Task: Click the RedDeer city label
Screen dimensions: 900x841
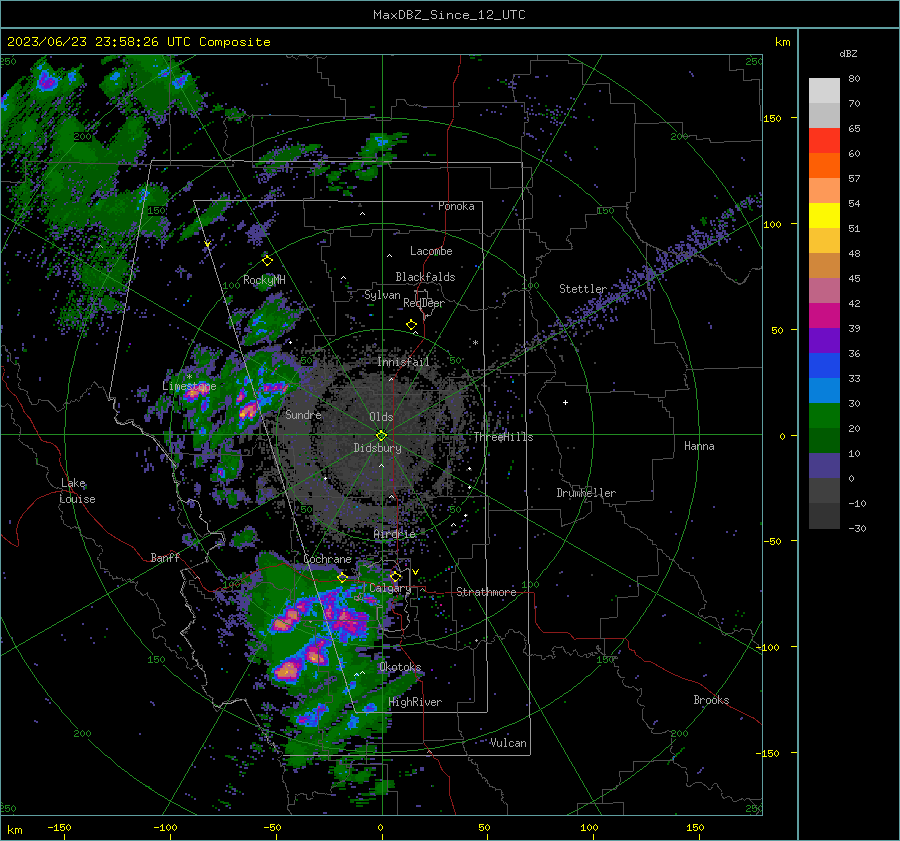Action: point(424,303)
